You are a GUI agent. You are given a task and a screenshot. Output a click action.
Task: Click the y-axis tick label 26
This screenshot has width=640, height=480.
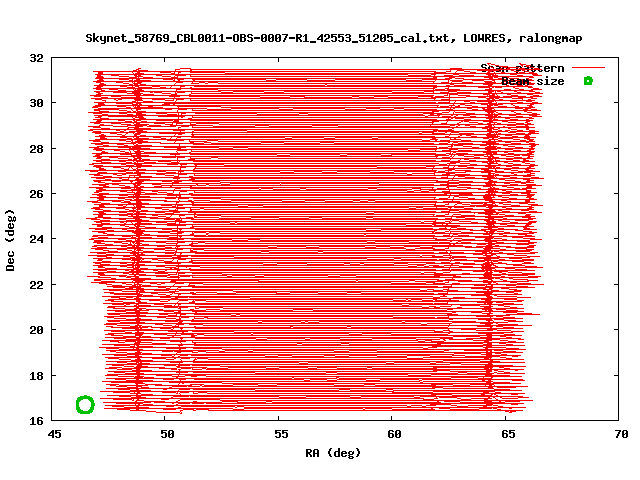tap(36, 194)
